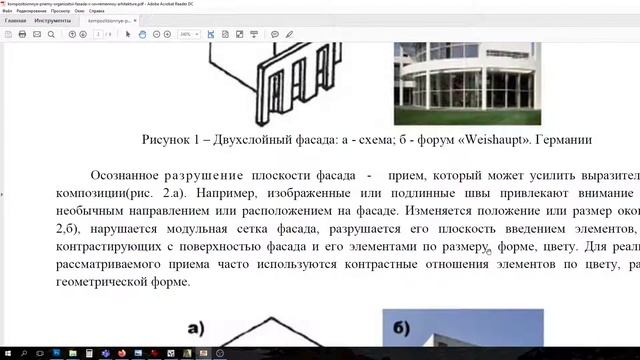Switch to the Инструменты tab
The width and height of the screenshot is (640, 360).
pyautogui.click(x=52, y=20)
